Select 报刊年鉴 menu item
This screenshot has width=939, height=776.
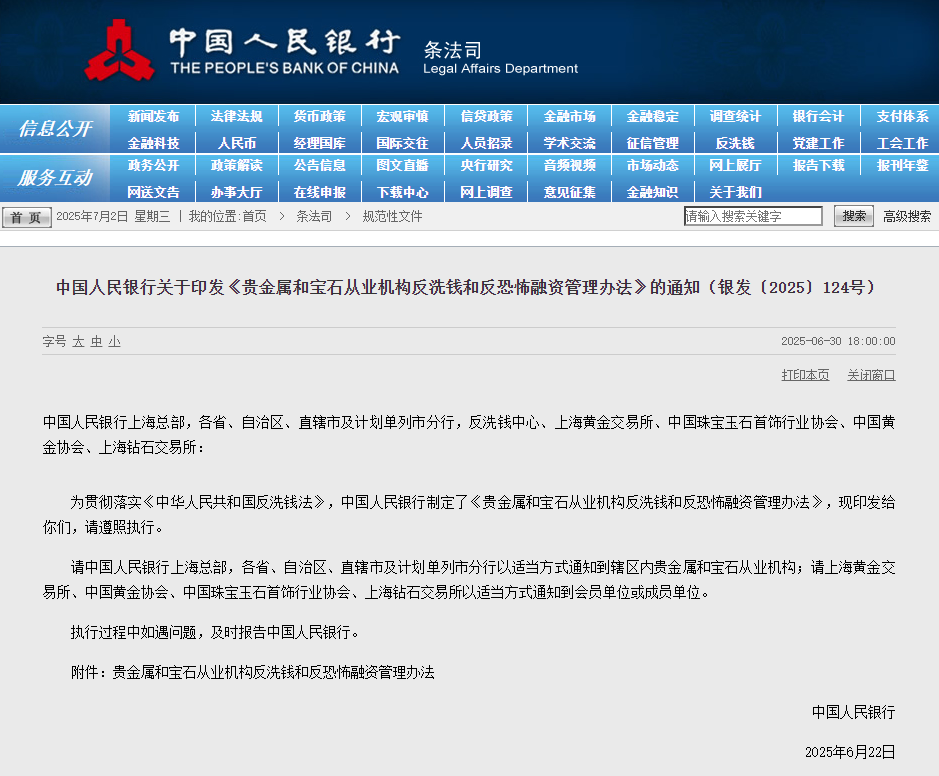(x=902, y=165)
